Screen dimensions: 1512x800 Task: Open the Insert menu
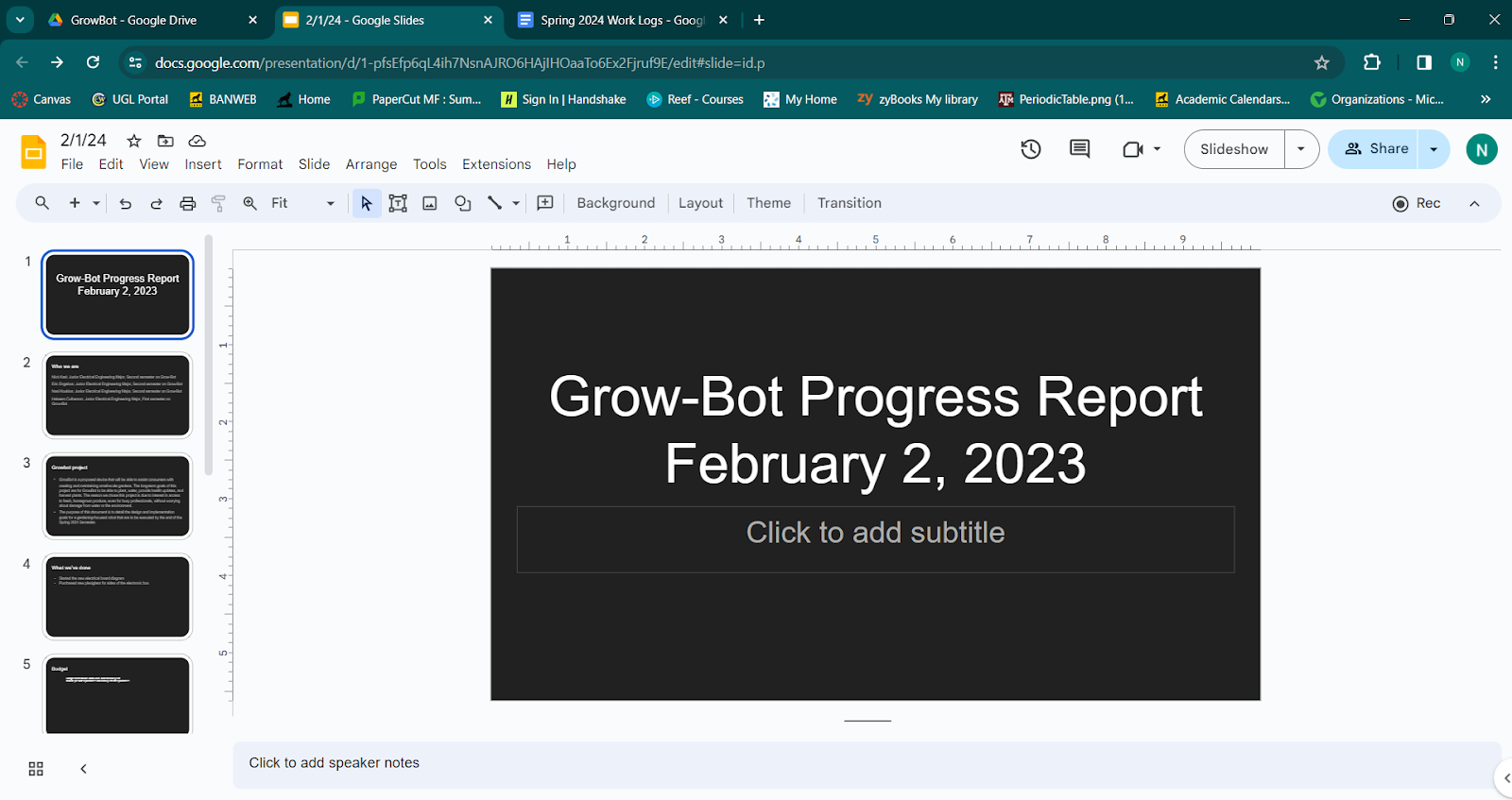(203, 164)
